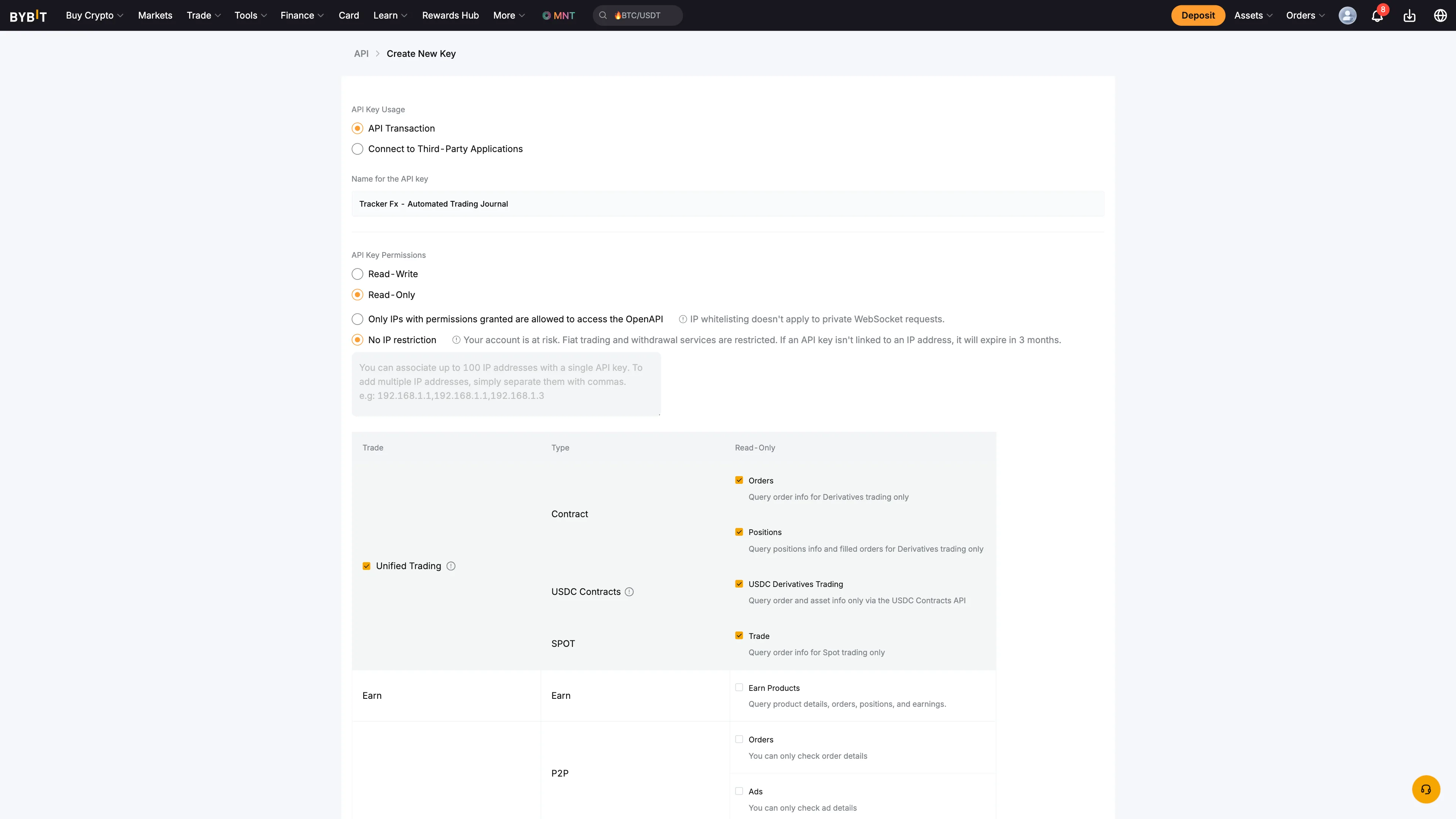Select Connect to Third-Party Applications option
This screenshot has height=819, width=1456.
(357, 149)
